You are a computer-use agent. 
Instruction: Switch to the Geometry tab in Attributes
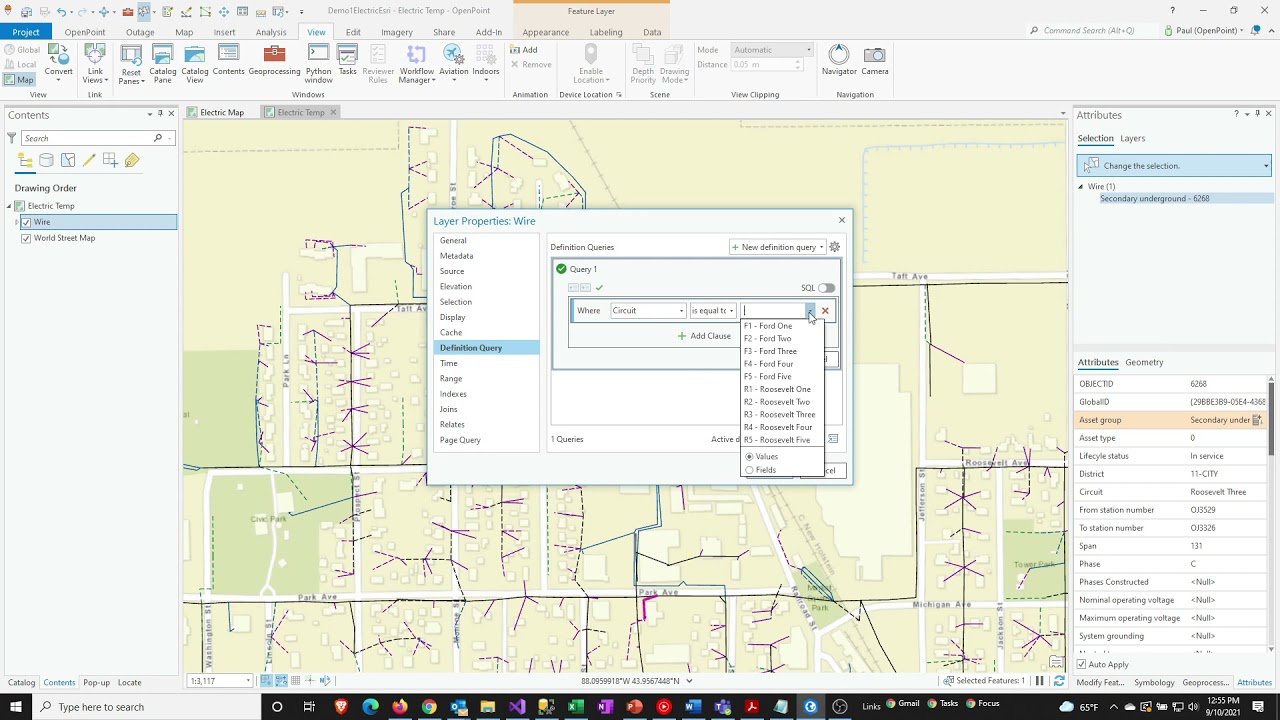coord(1144,362)
